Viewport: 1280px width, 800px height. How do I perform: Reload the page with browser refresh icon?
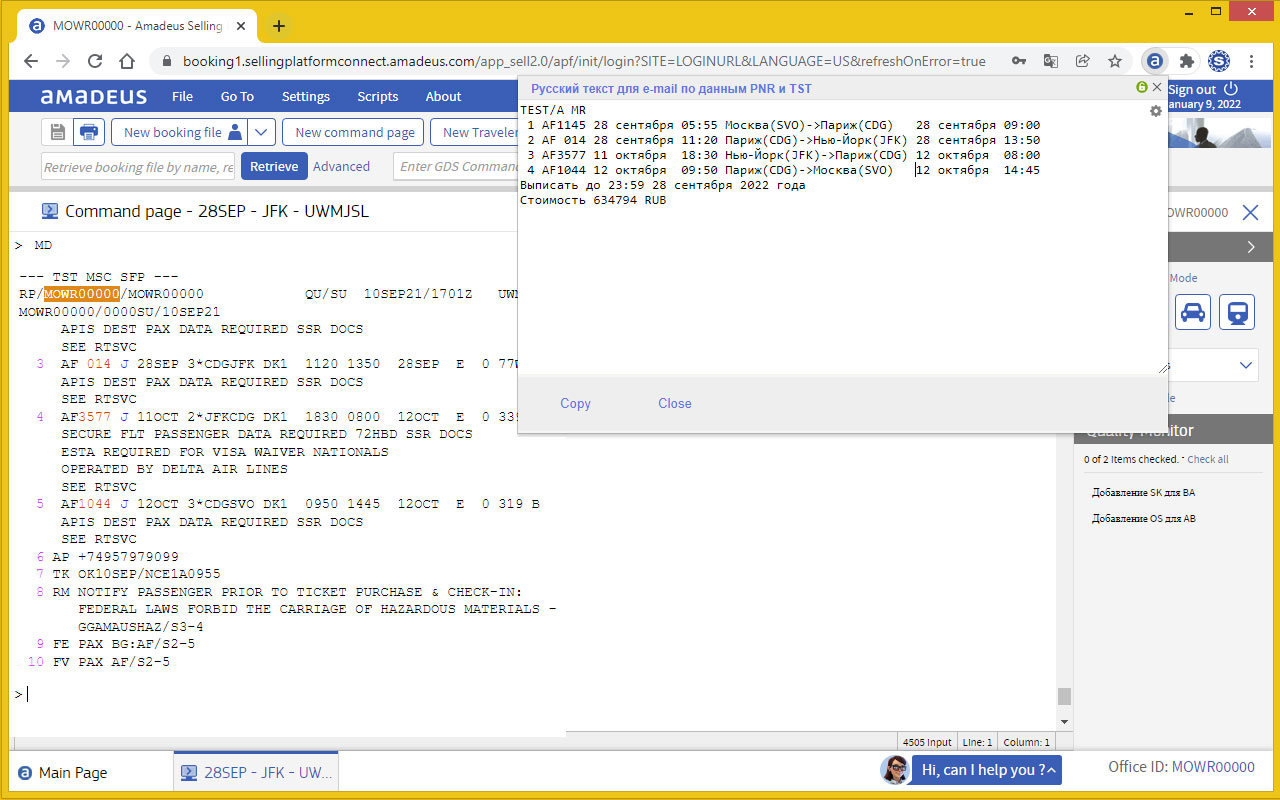[x=95, y=61]
